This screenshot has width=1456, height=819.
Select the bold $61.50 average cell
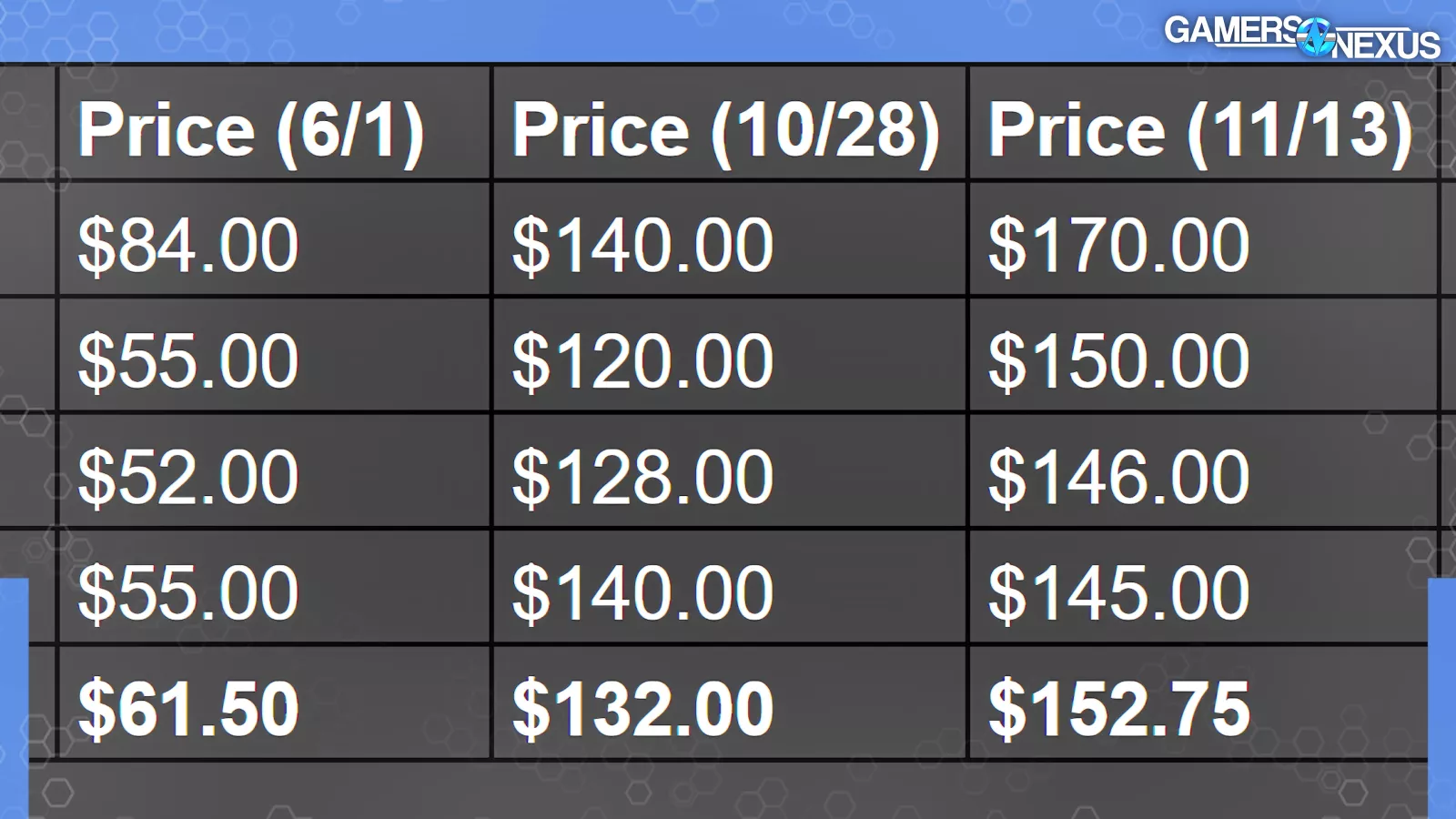(188, 708)
